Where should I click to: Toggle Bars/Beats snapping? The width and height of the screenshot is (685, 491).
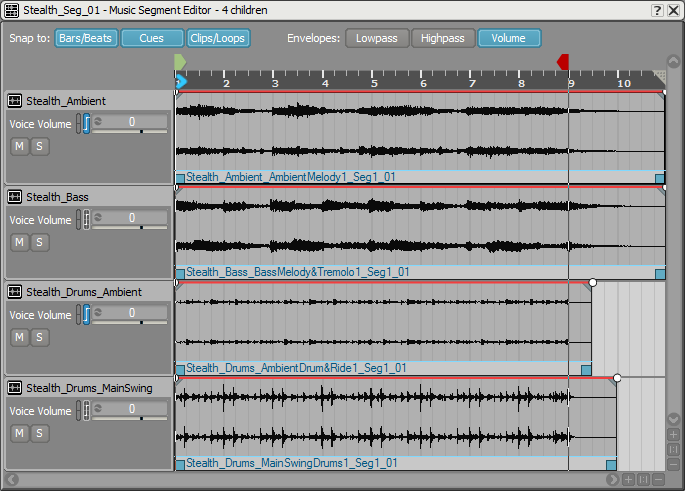click(x=86, y=38)
